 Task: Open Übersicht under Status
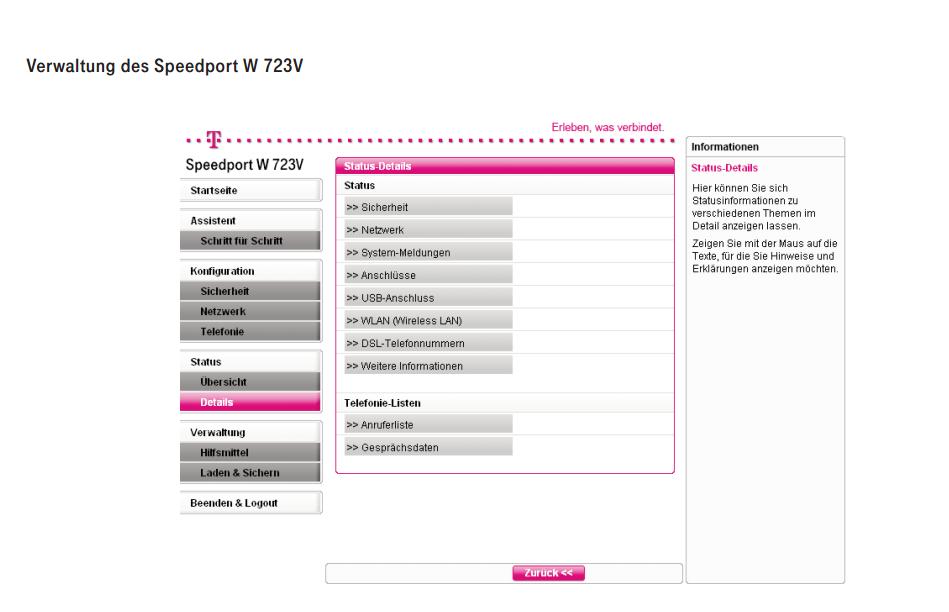click(x=250, y=381)
